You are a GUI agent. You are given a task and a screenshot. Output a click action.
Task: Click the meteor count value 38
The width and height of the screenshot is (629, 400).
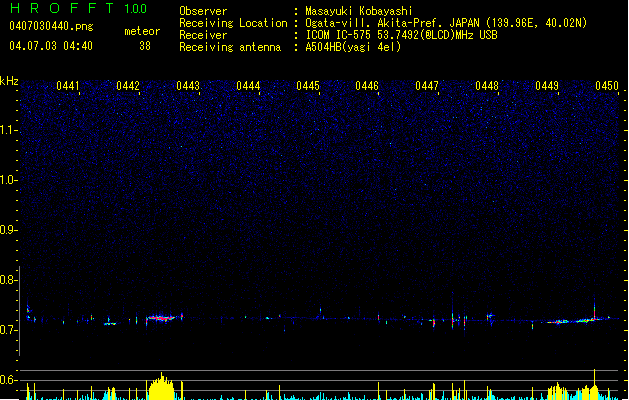145,46
